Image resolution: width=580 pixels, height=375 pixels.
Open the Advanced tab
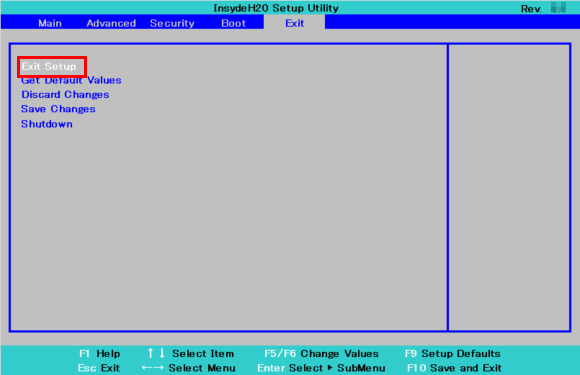point(111,23)
